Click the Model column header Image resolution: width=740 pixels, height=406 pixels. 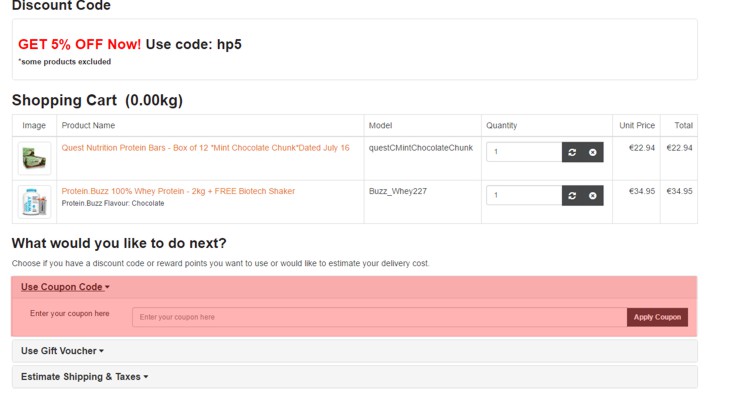[x=380, y=126]
